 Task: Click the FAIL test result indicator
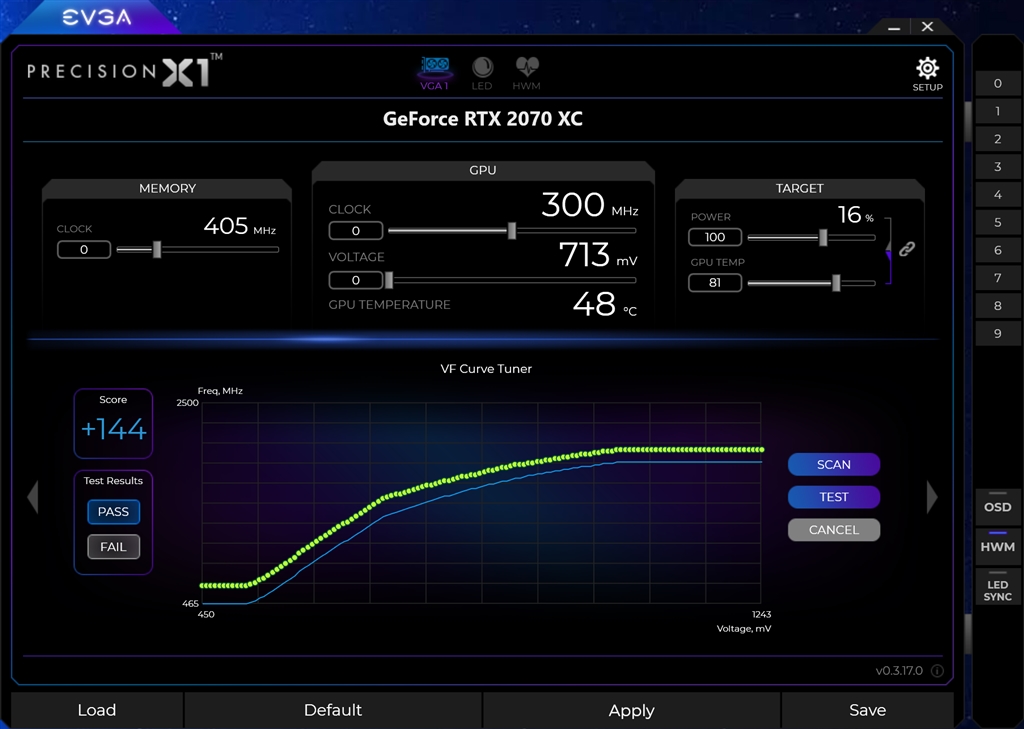pos(114,547)
